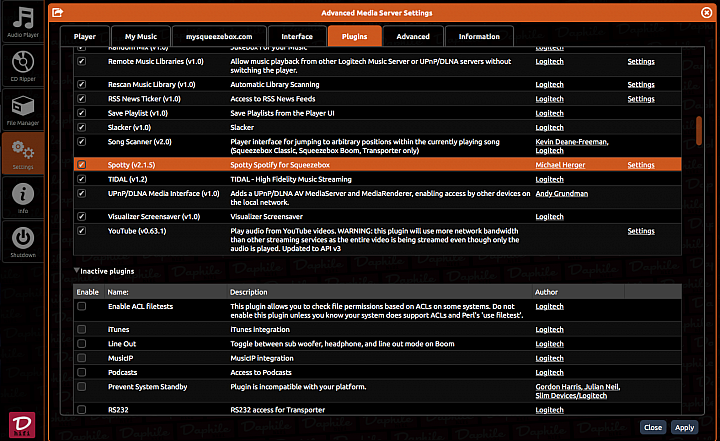This screenshot has width=720, height=441.
Task: Click the Author column header
Action: coord(546,292)
